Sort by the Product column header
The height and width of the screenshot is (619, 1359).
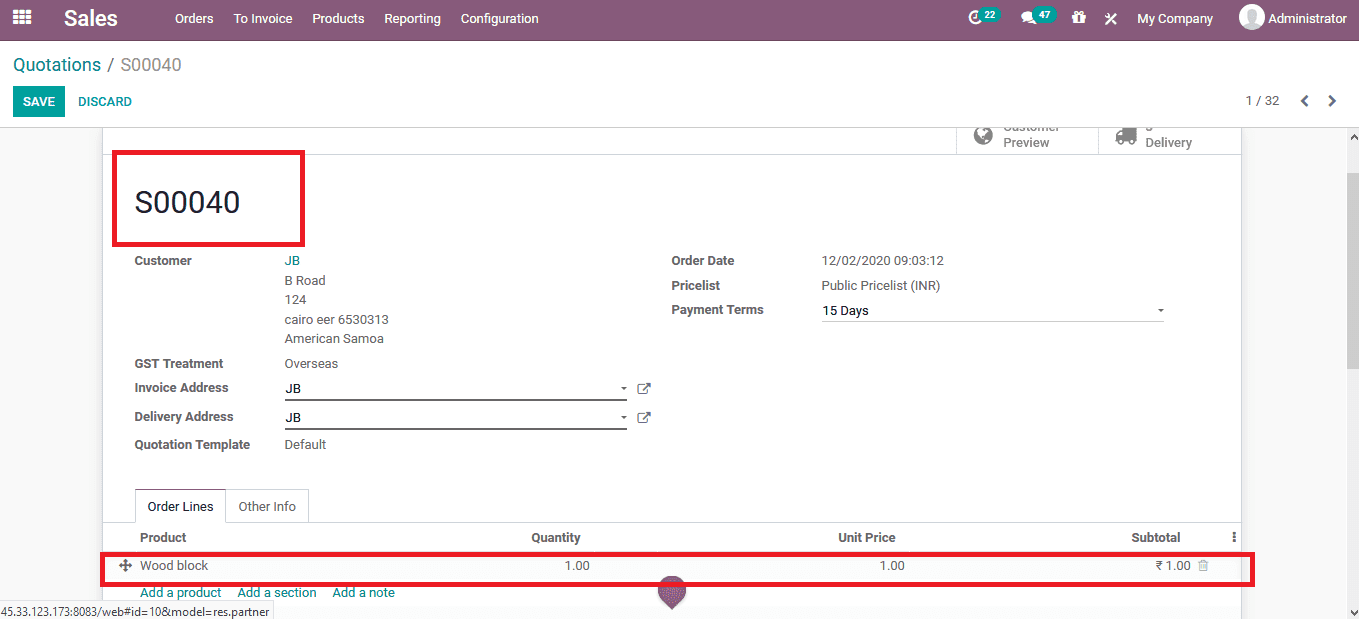coord(163,538)
